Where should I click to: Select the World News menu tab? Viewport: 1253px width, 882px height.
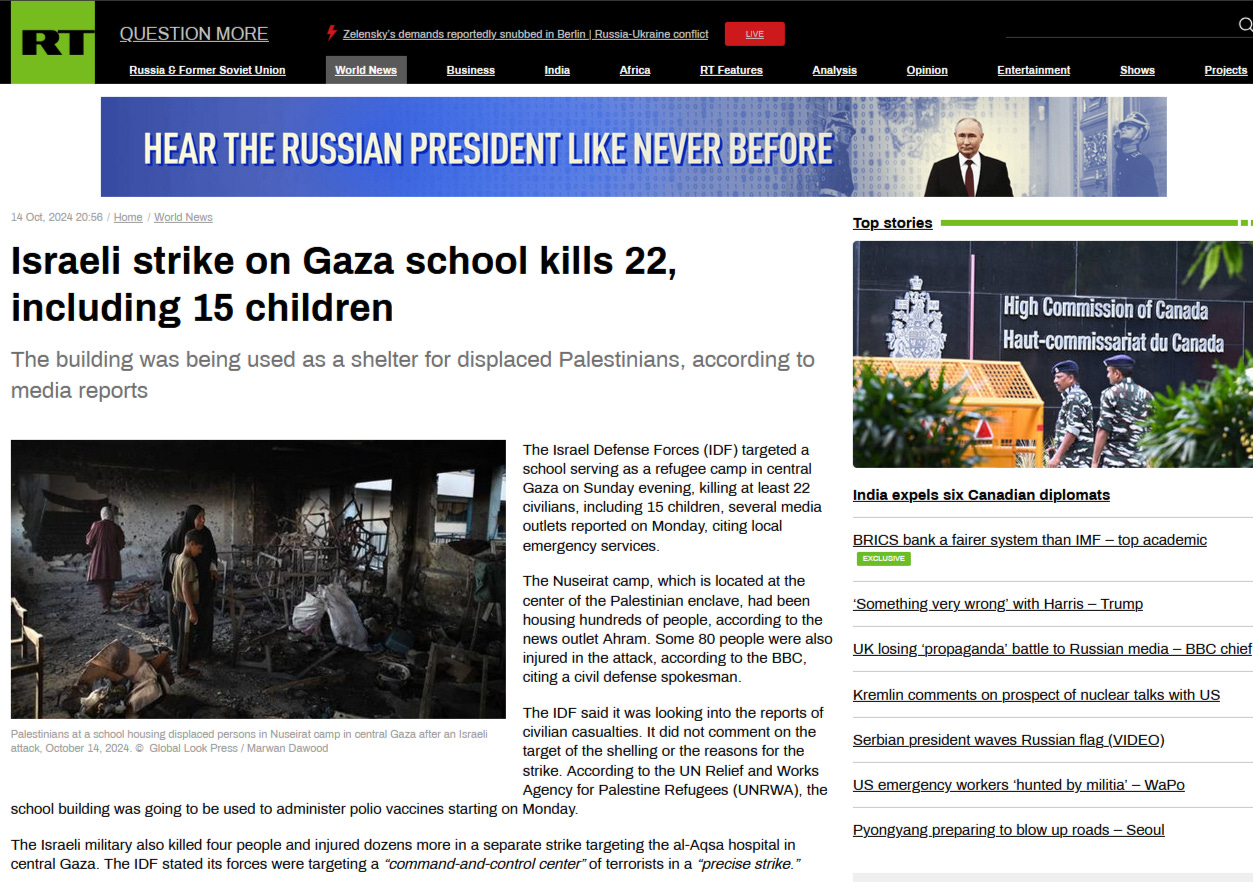(x=366, y=70)
